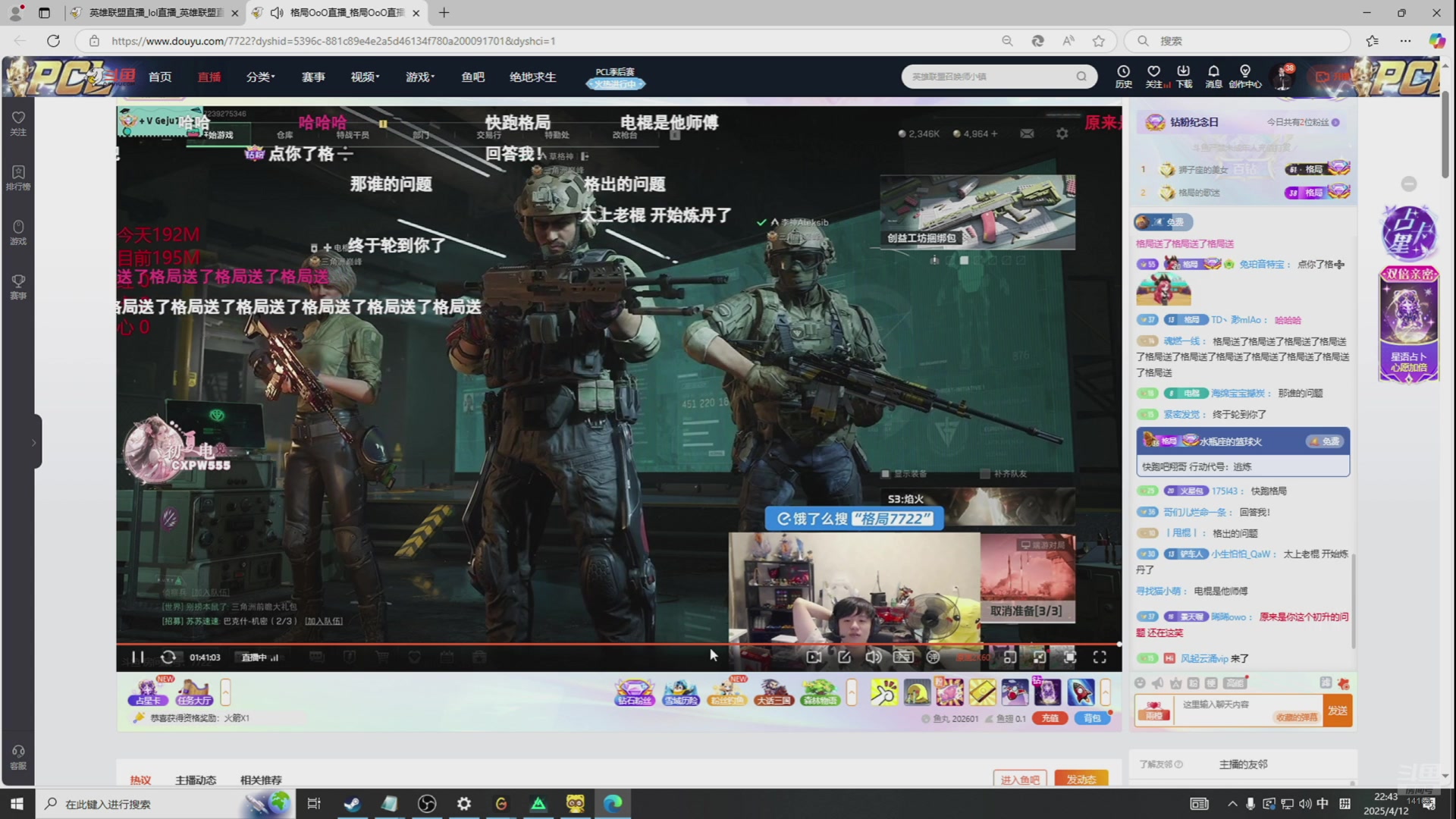Open chat filter 滤 icon
Screen dimensions: 1456x819
tap(1326, 682)
